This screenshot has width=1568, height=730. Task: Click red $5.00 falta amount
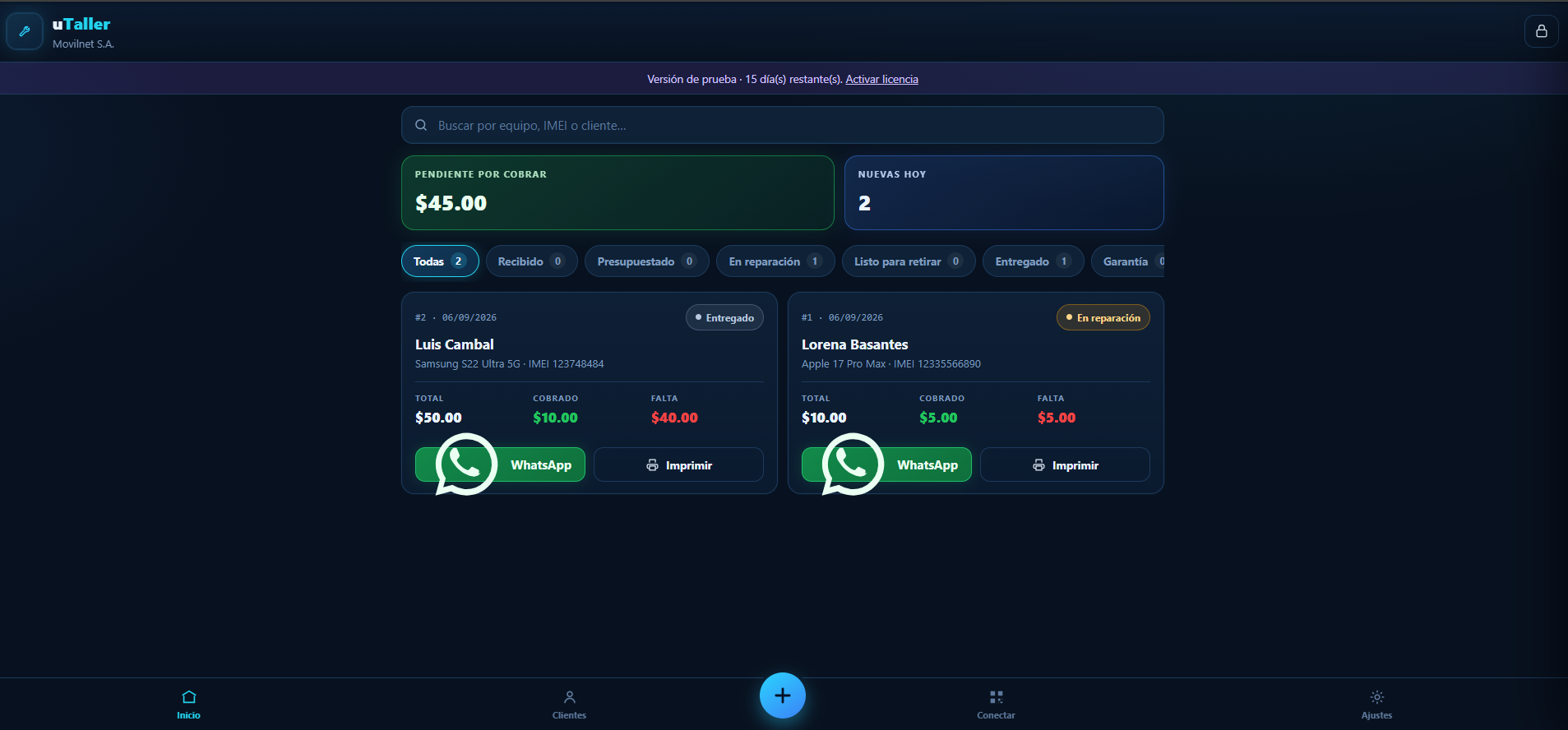[x=1057, y=418]
